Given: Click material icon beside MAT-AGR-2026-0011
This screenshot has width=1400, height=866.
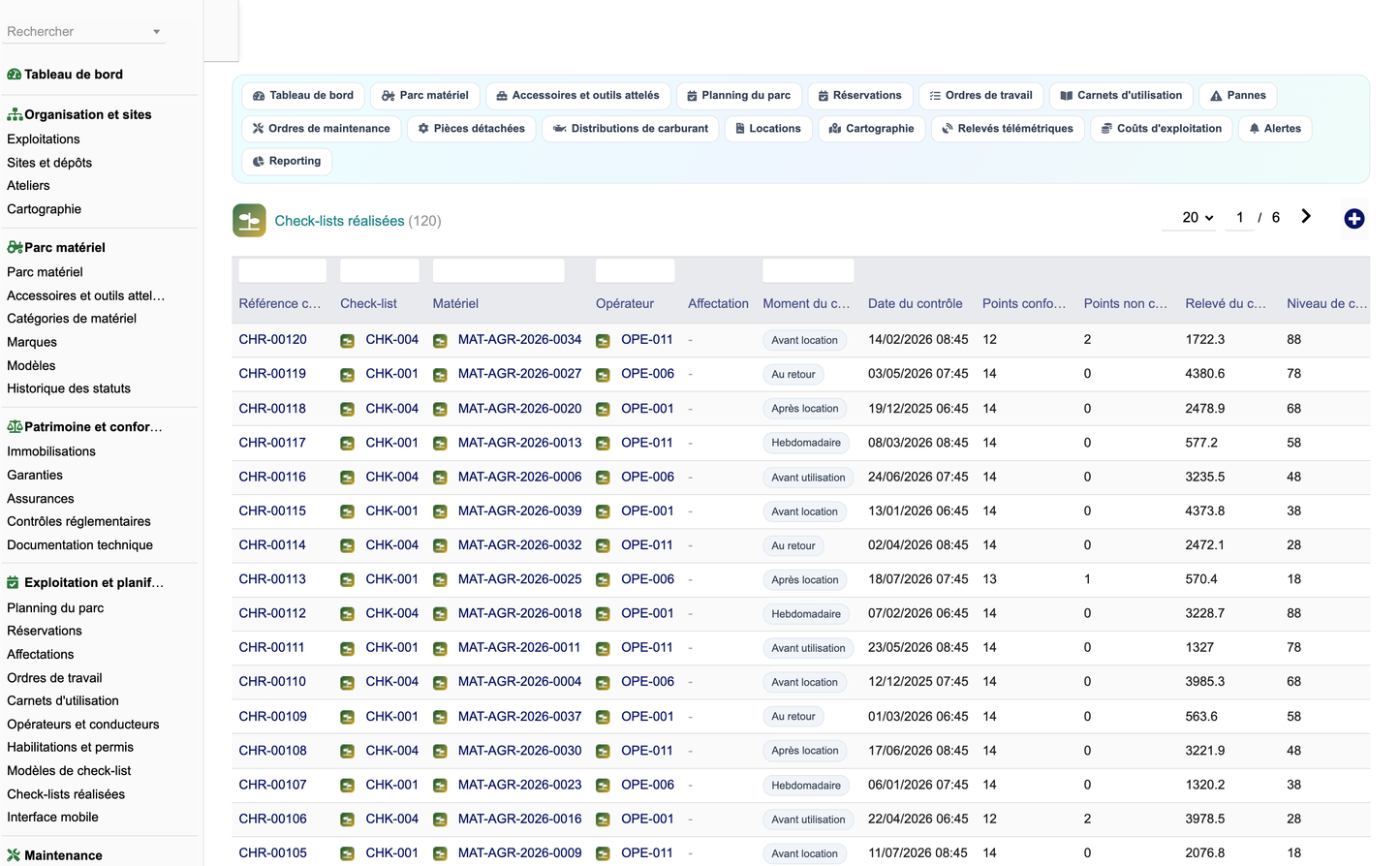Looking at the screenshot, I should (x=440, y=648).
